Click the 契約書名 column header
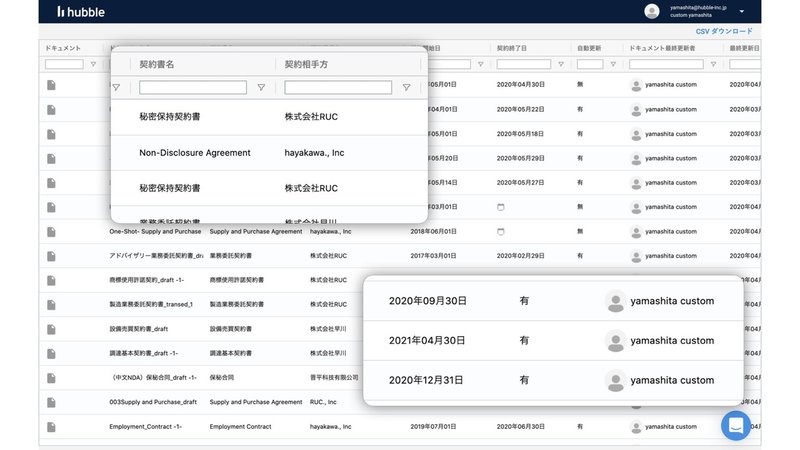The width and height of the screenshot is (800, 450). [157, 64]
